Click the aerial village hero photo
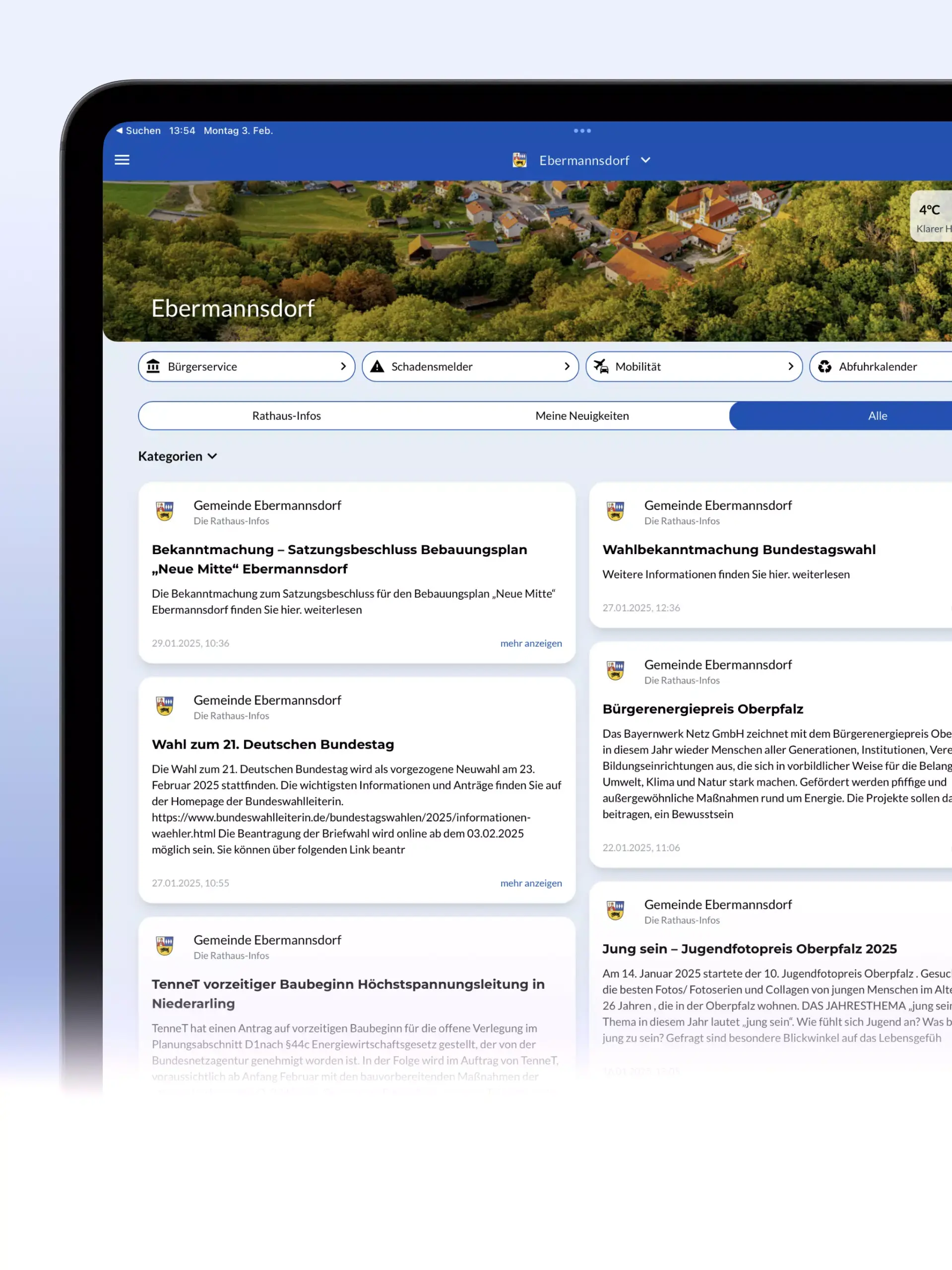This screenshot has height=1270, width=952. [x=527, y=261]
